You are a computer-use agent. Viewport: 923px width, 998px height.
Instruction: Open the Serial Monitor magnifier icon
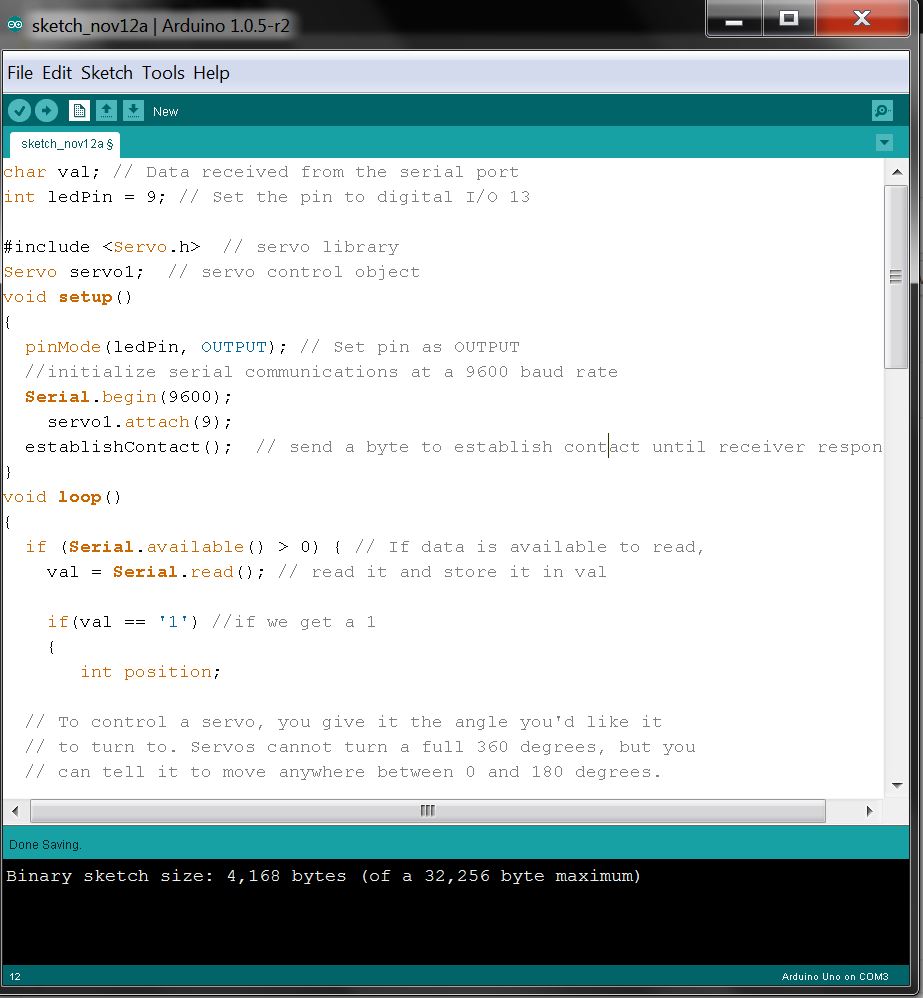[882, 111]
